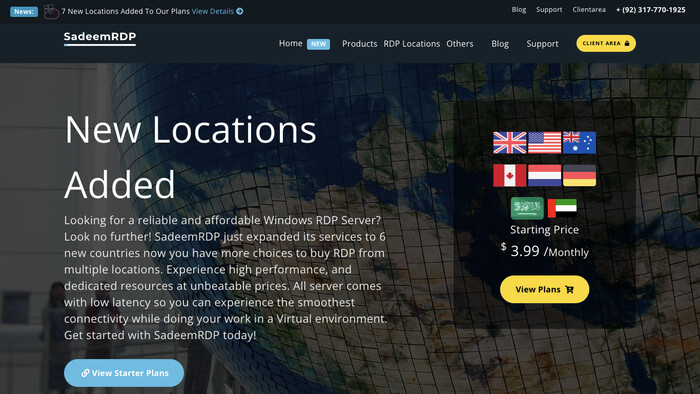Click the NEW badge next to Home

(x=318, y=44)
